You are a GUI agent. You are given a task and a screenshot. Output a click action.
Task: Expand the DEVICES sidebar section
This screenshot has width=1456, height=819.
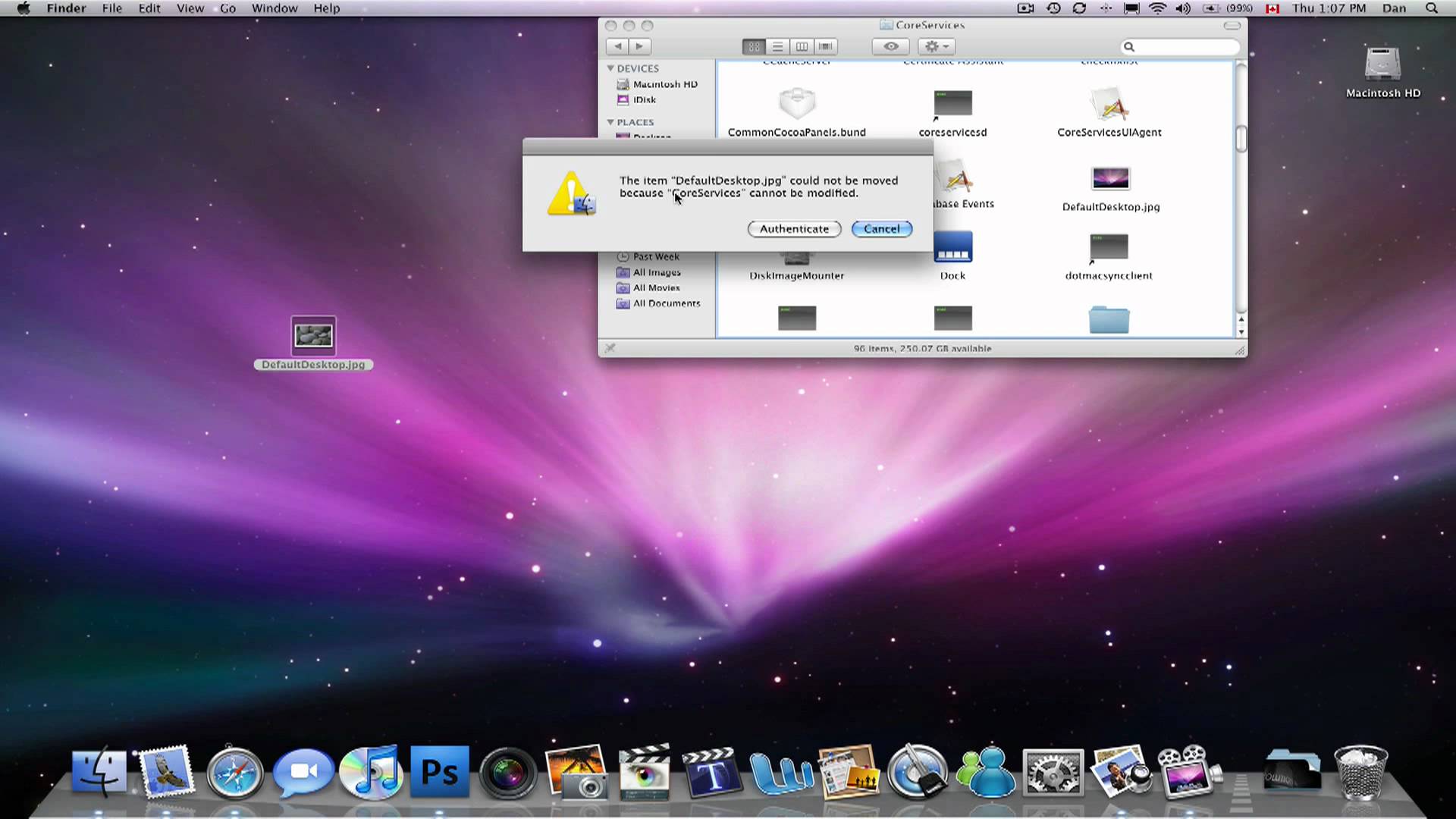(x=610, y=68)
